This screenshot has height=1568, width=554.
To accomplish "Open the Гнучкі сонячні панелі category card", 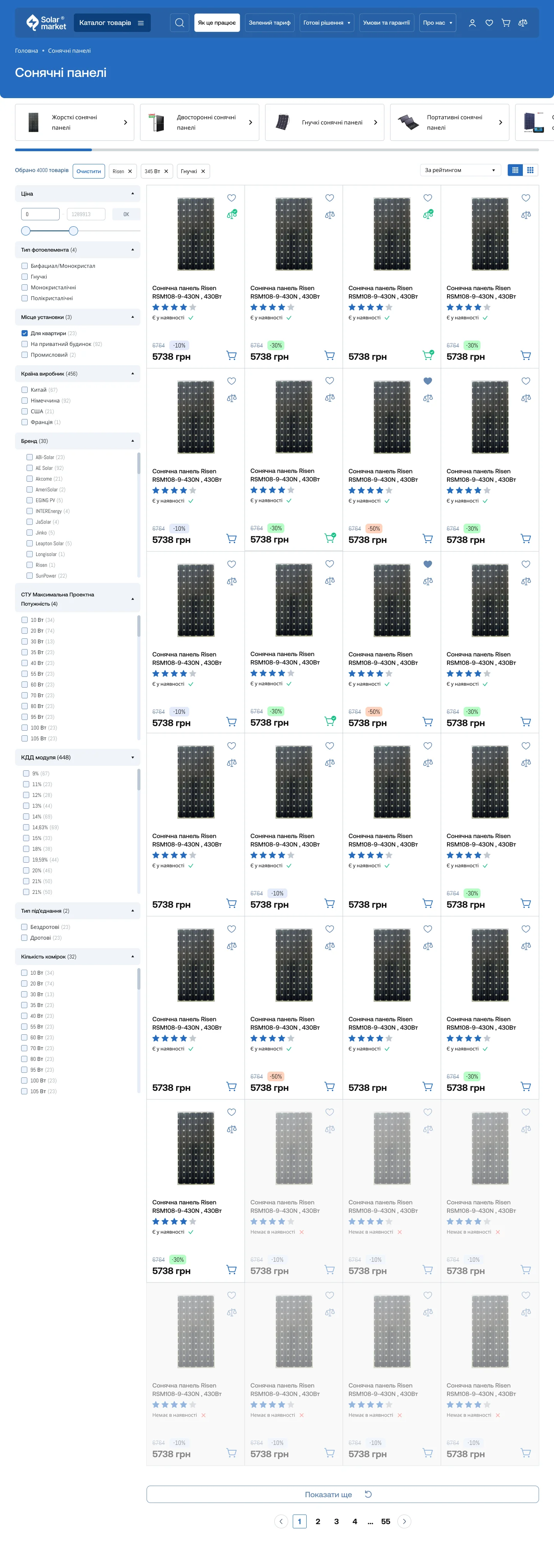I will point(324,122).
